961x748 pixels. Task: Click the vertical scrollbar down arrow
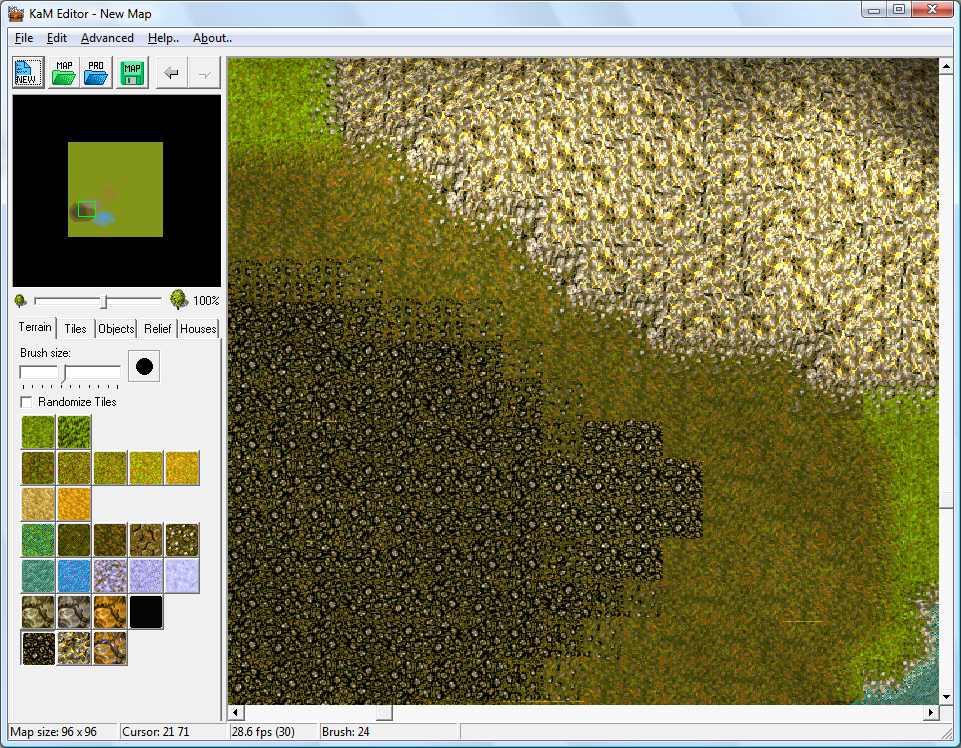coord(946,697)
